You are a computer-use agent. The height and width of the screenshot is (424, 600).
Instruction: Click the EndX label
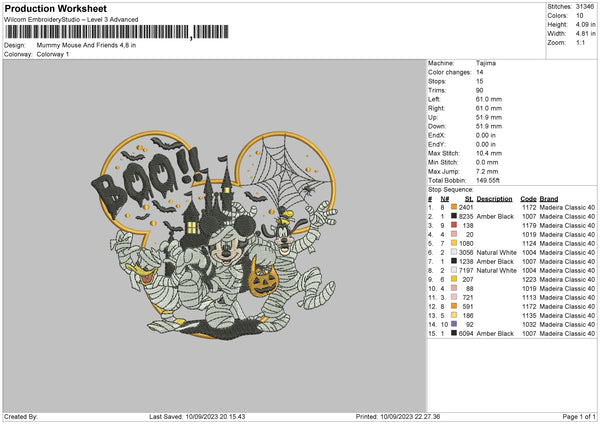(437, 135)
